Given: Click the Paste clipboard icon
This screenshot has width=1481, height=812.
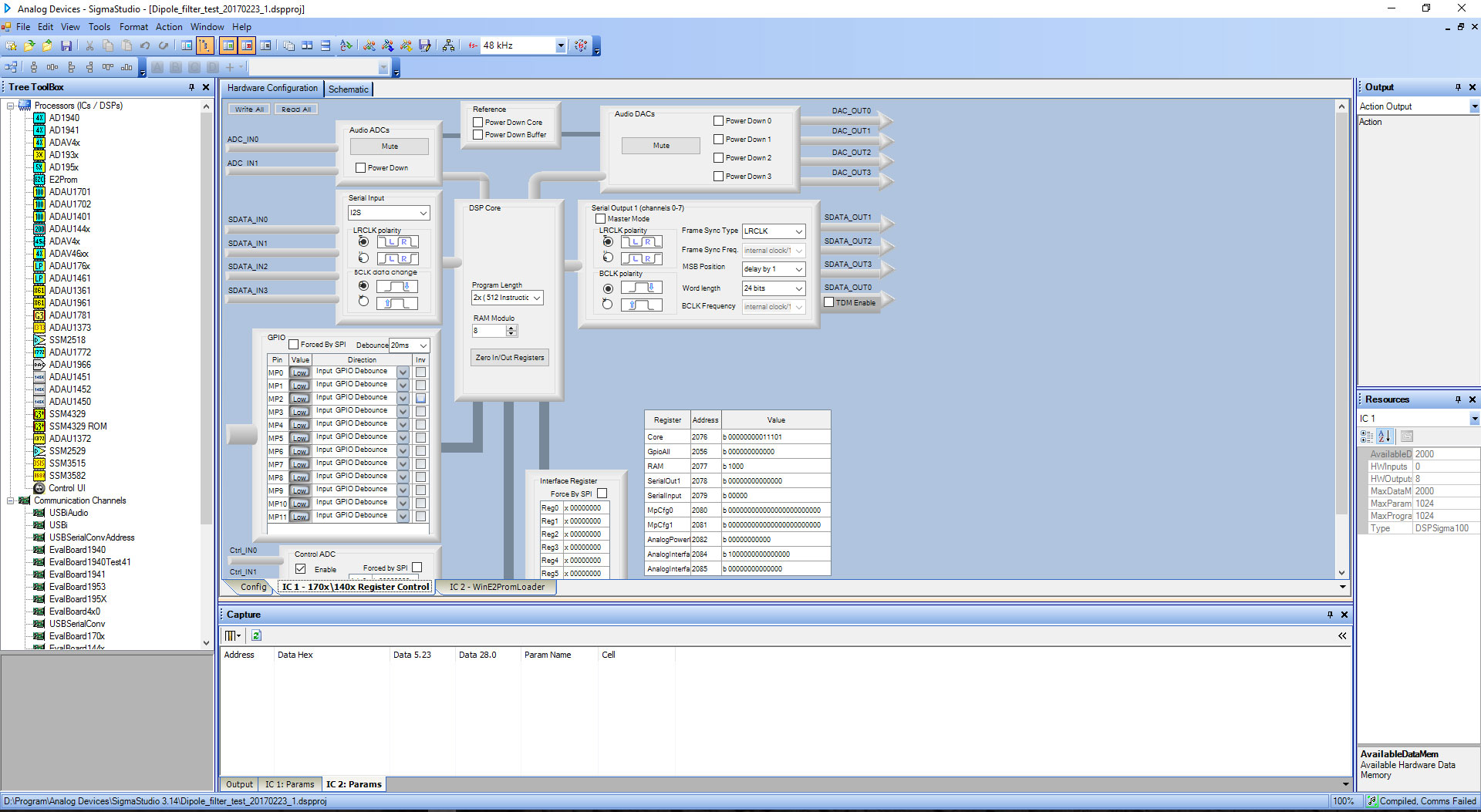Looking at the screenshot, I should (127, 45).
